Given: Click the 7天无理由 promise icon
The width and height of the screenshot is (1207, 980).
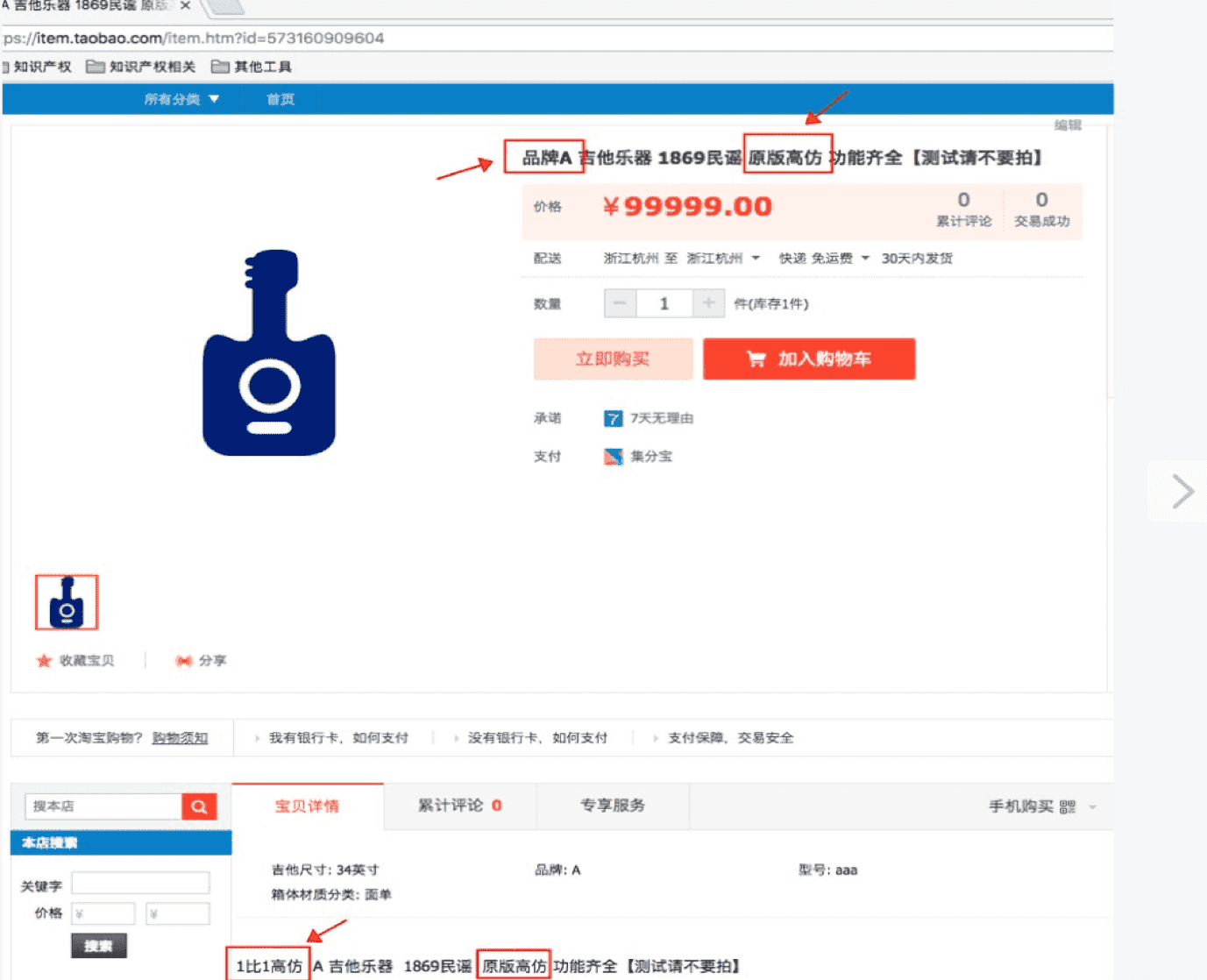Looking at the screenshot, I should click(x=614, y=418).
